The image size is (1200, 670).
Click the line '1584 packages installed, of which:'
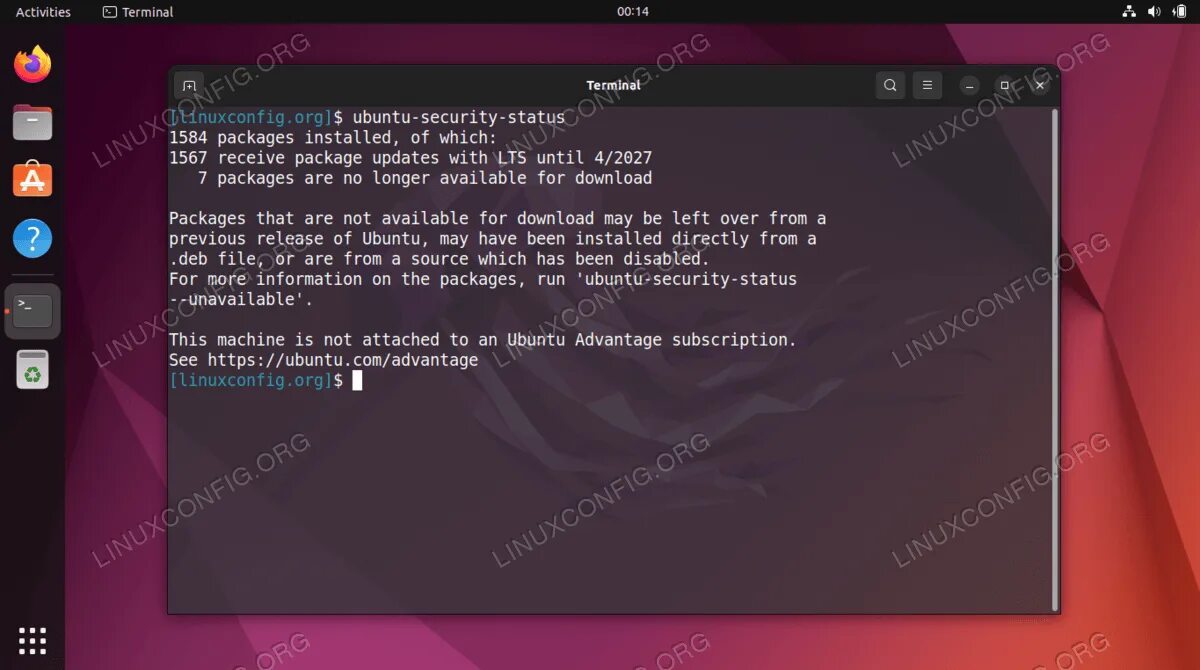click(333, 138)
